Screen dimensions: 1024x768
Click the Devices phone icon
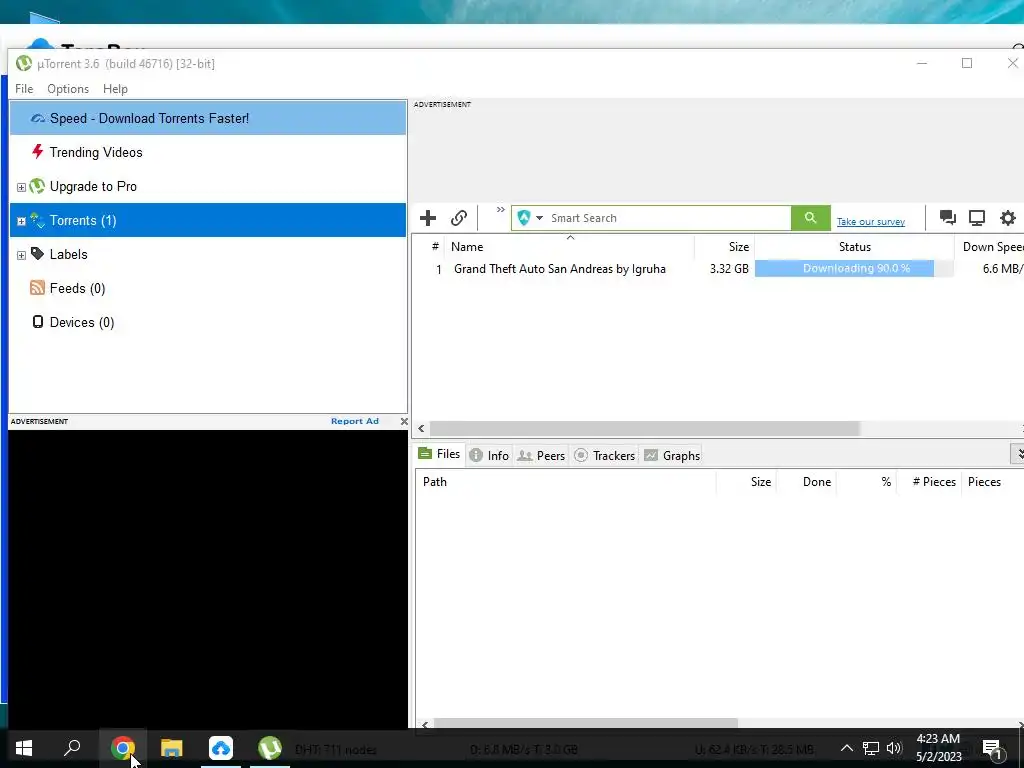(38, 321)
